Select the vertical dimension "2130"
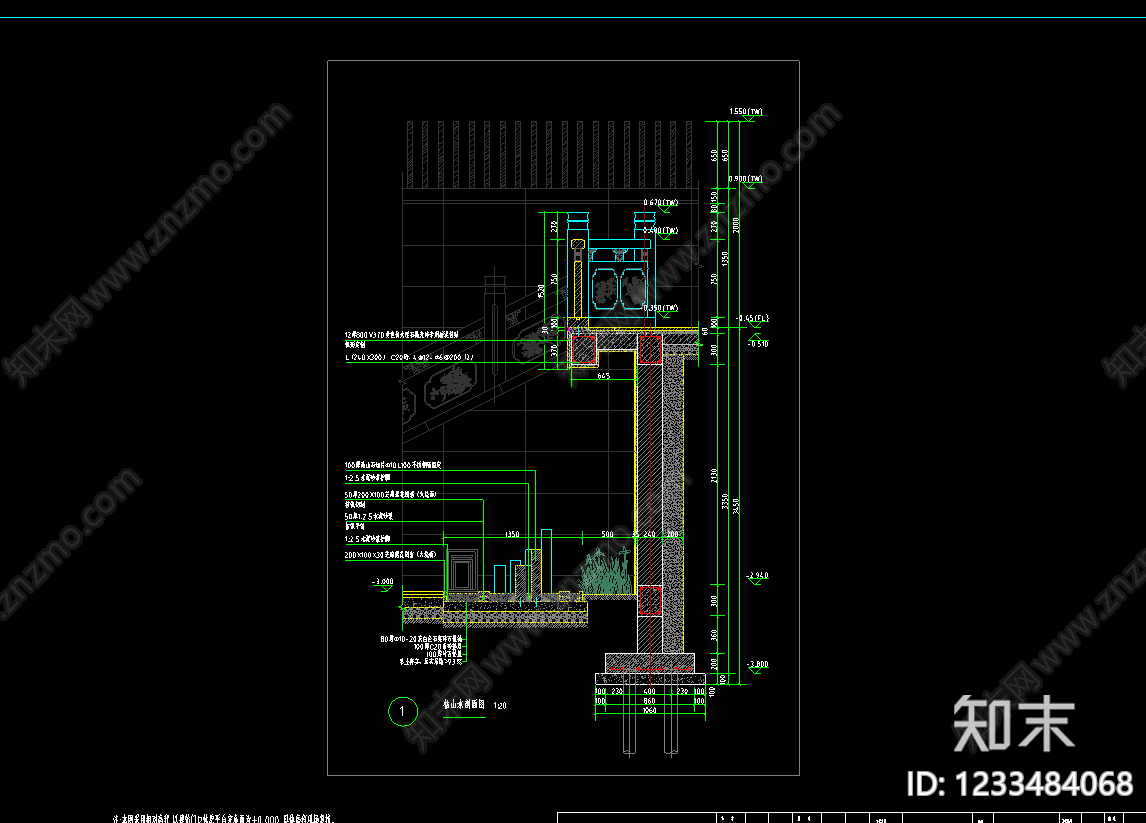Viewport: 1146px width, 823px height. click(x=715, y=476)
